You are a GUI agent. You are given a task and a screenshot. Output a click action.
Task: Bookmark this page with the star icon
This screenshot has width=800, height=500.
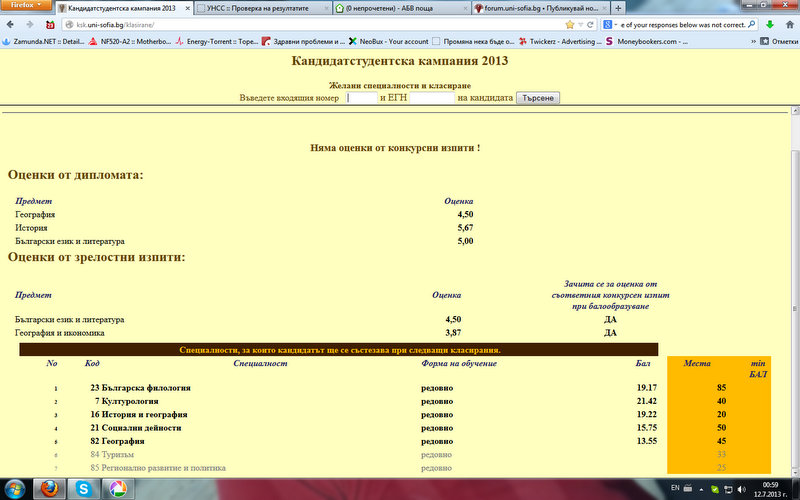point(569,24)
